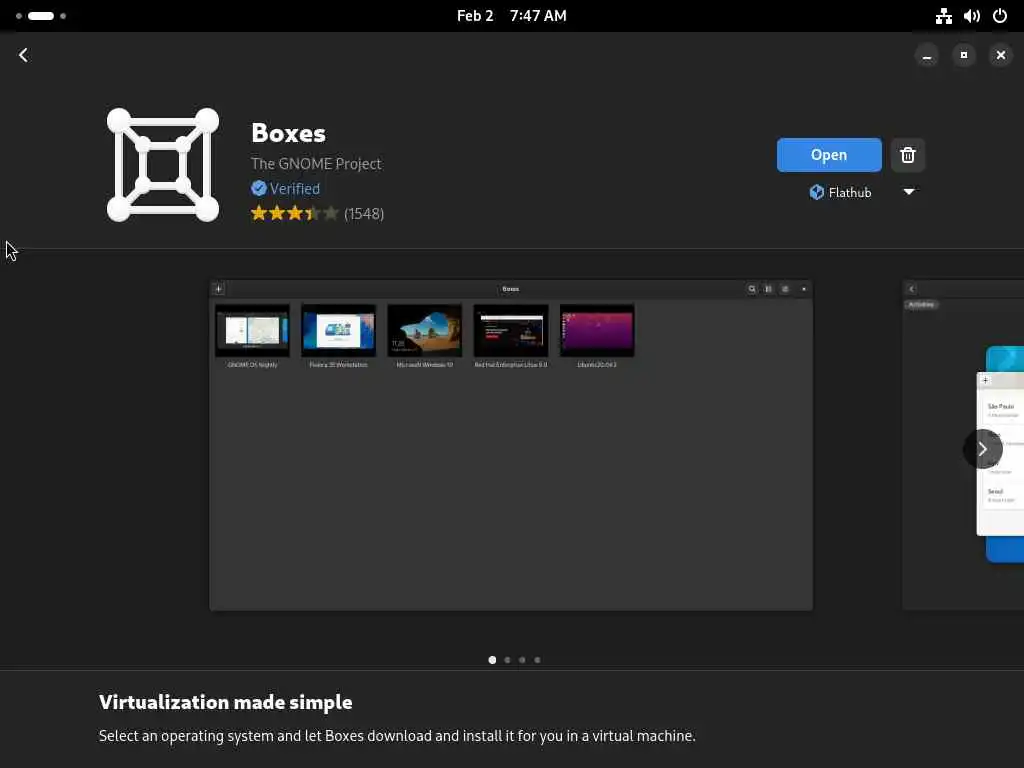Open the star rating reviews

tap(295, 213)
